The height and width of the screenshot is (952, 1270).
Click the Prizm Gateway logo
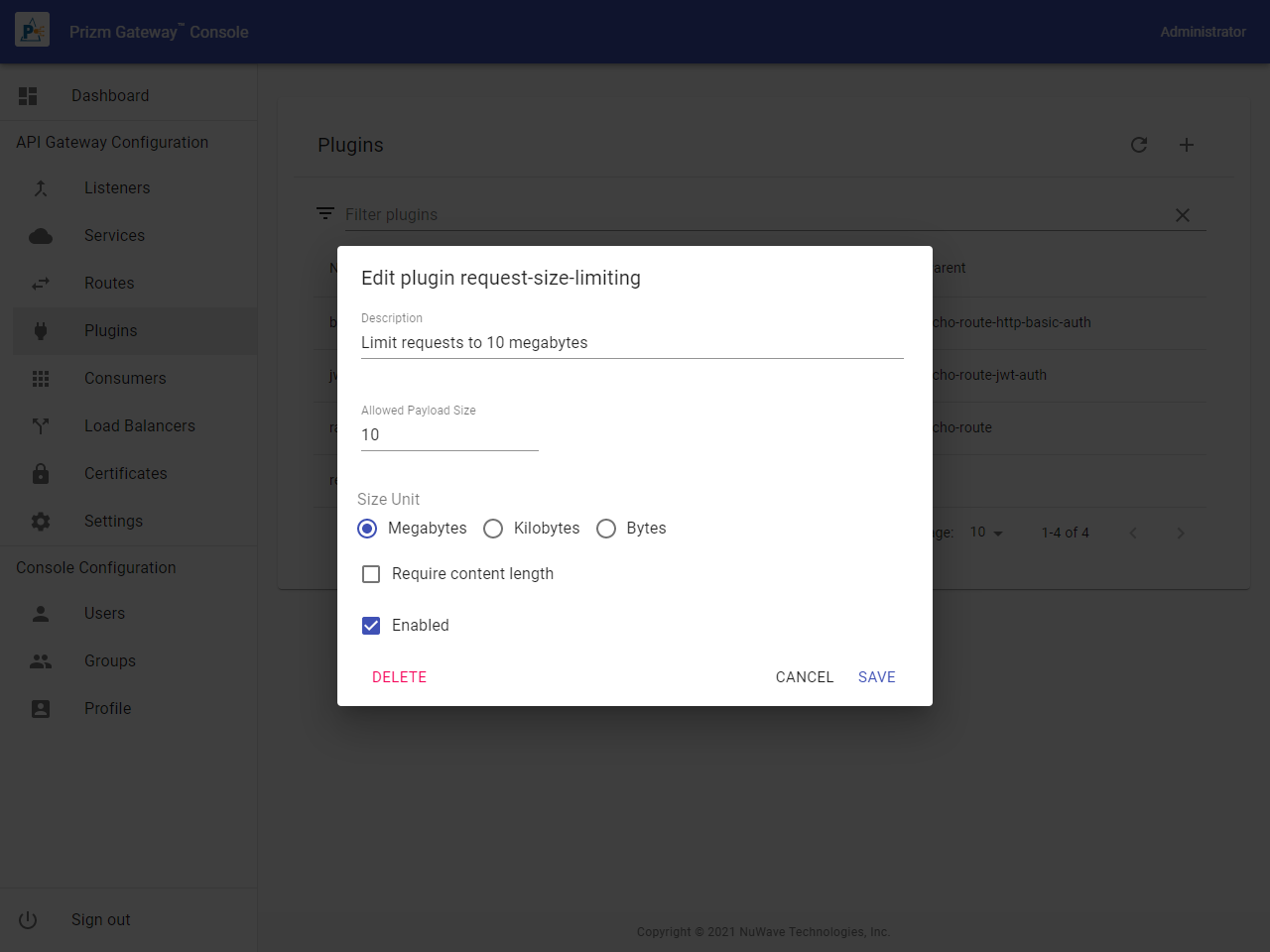coord(32,32)
